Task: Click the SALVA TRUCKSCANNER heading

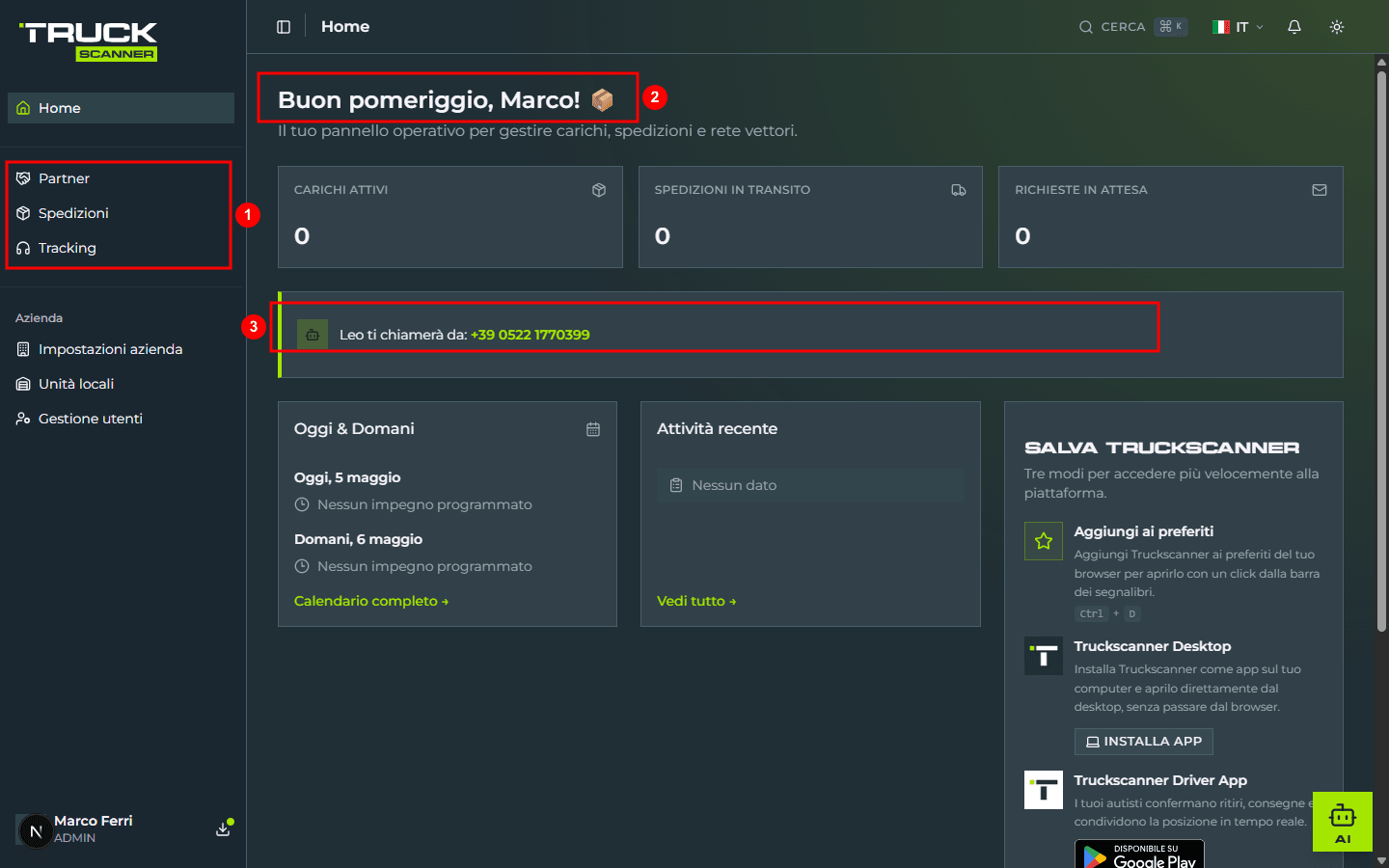Action: click(1162, 448)
